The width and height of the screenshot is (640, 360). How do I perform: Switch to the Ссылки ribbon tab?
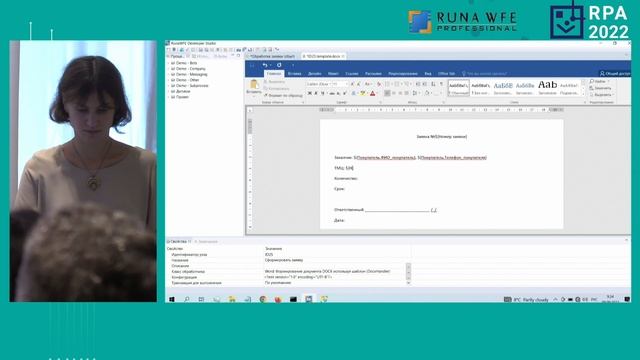point(351,74)
